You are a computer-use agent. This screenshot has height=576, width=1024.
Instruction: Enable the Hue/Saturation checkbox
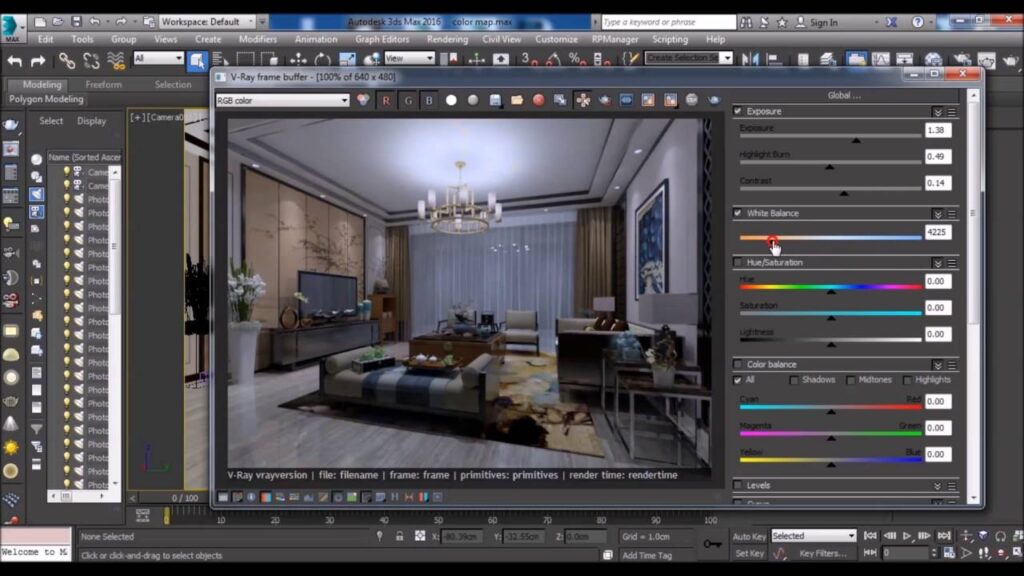(x=738, y=262)
